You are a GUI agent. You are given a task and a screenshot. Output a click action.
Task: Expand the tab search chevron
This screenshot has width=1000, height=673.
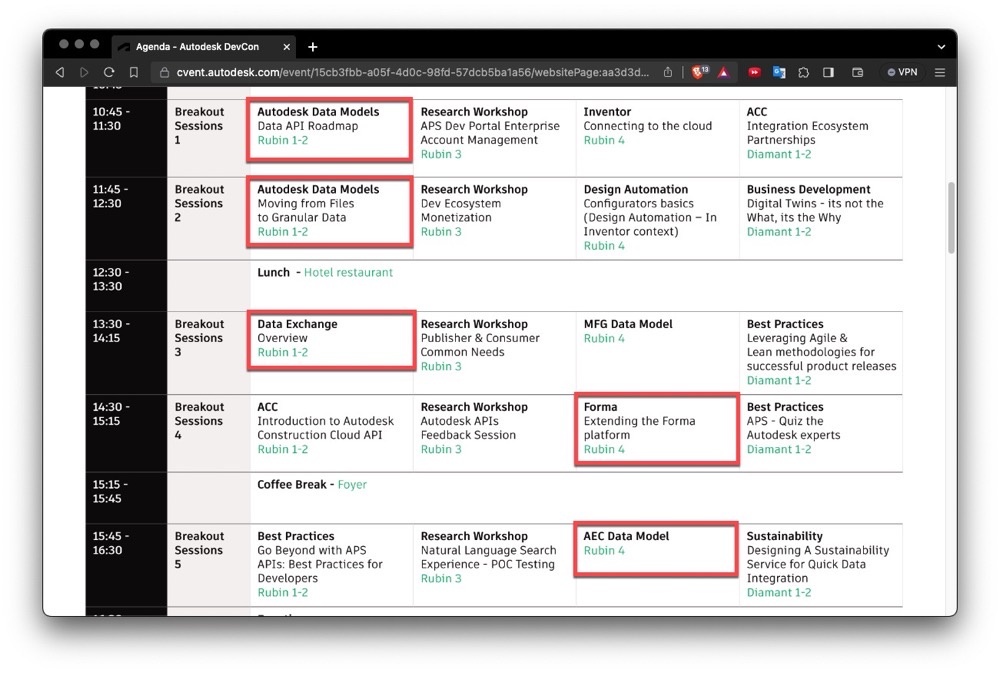click(x=941, y=46)
